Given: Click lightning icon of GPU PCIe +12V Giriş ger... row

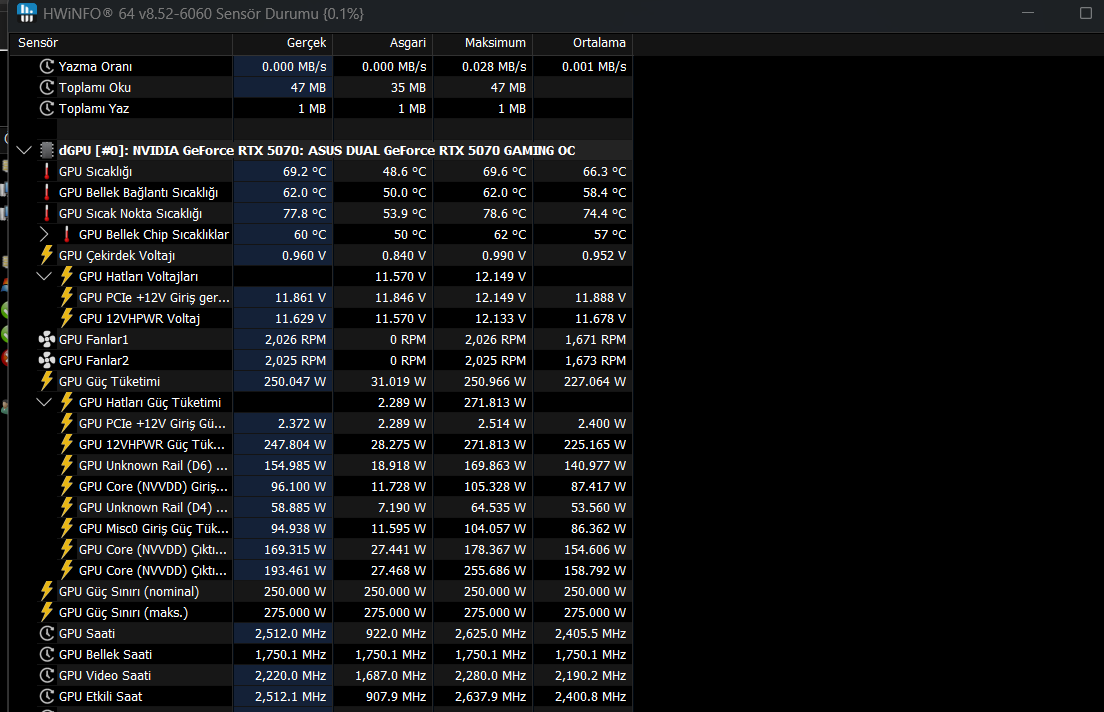Looking at the screenshot, I should pos(67,297).
